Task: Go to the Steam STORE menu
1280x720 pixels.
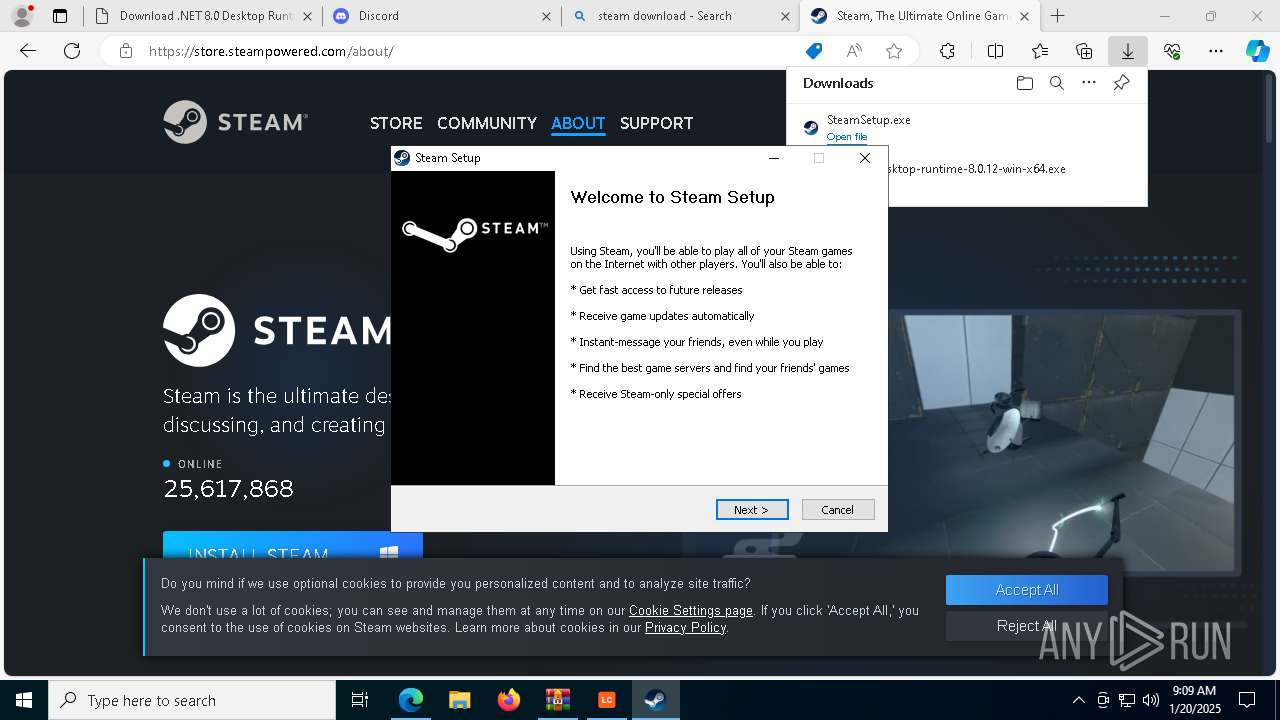Action: [x=396, y=123]
